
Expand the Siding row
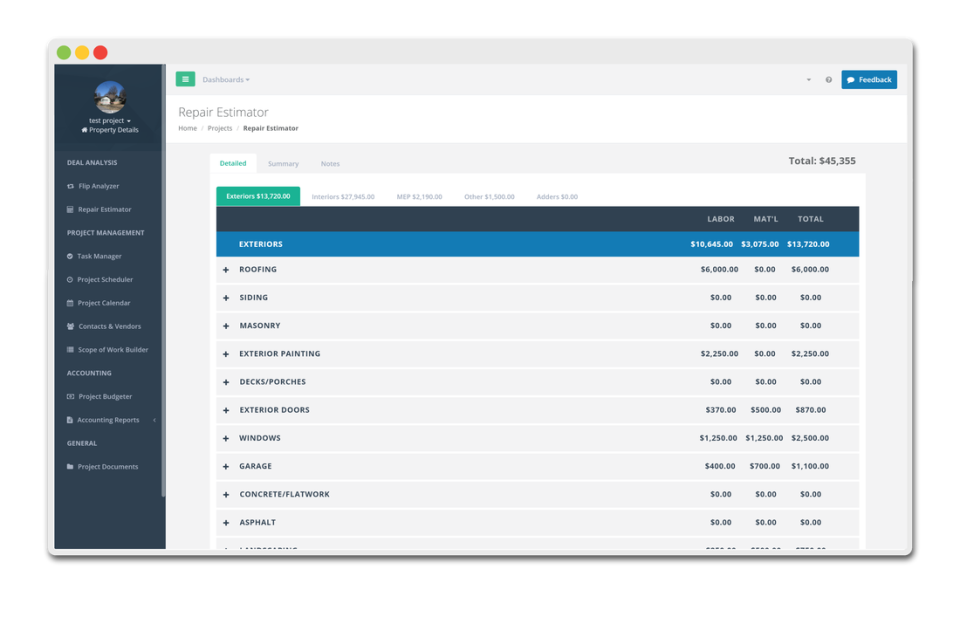pyautogui.click(x=226, y=298)
